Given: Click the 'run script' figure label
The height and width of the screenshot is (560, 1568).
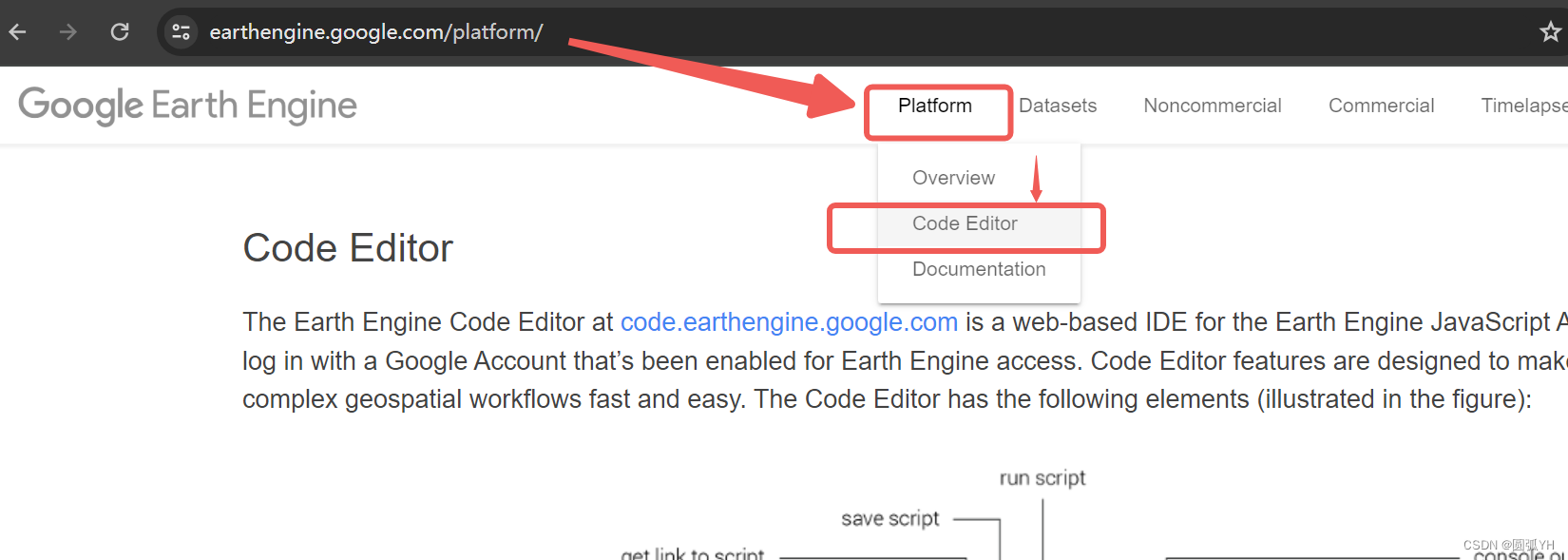Looking at the screenshot, I should 1042,478.
